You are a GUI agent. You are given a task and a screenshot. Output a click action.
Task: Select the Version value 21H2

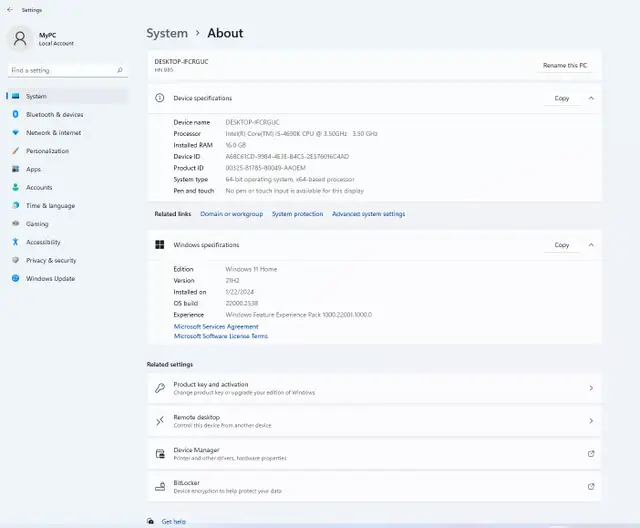point(232,281)
